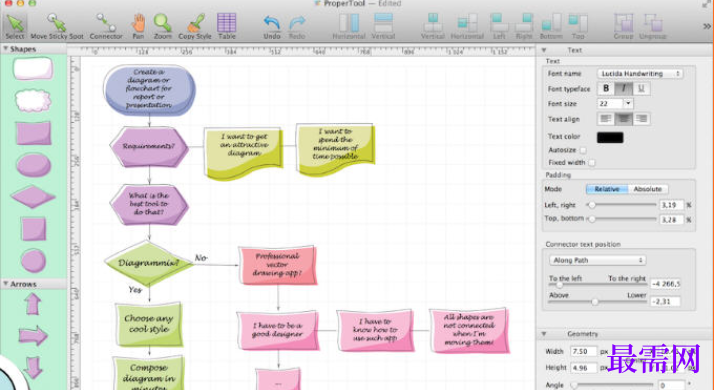Switch padding mode to Relative
The width and height of the screenshot is (719, 390).
[x=607, y=189]
